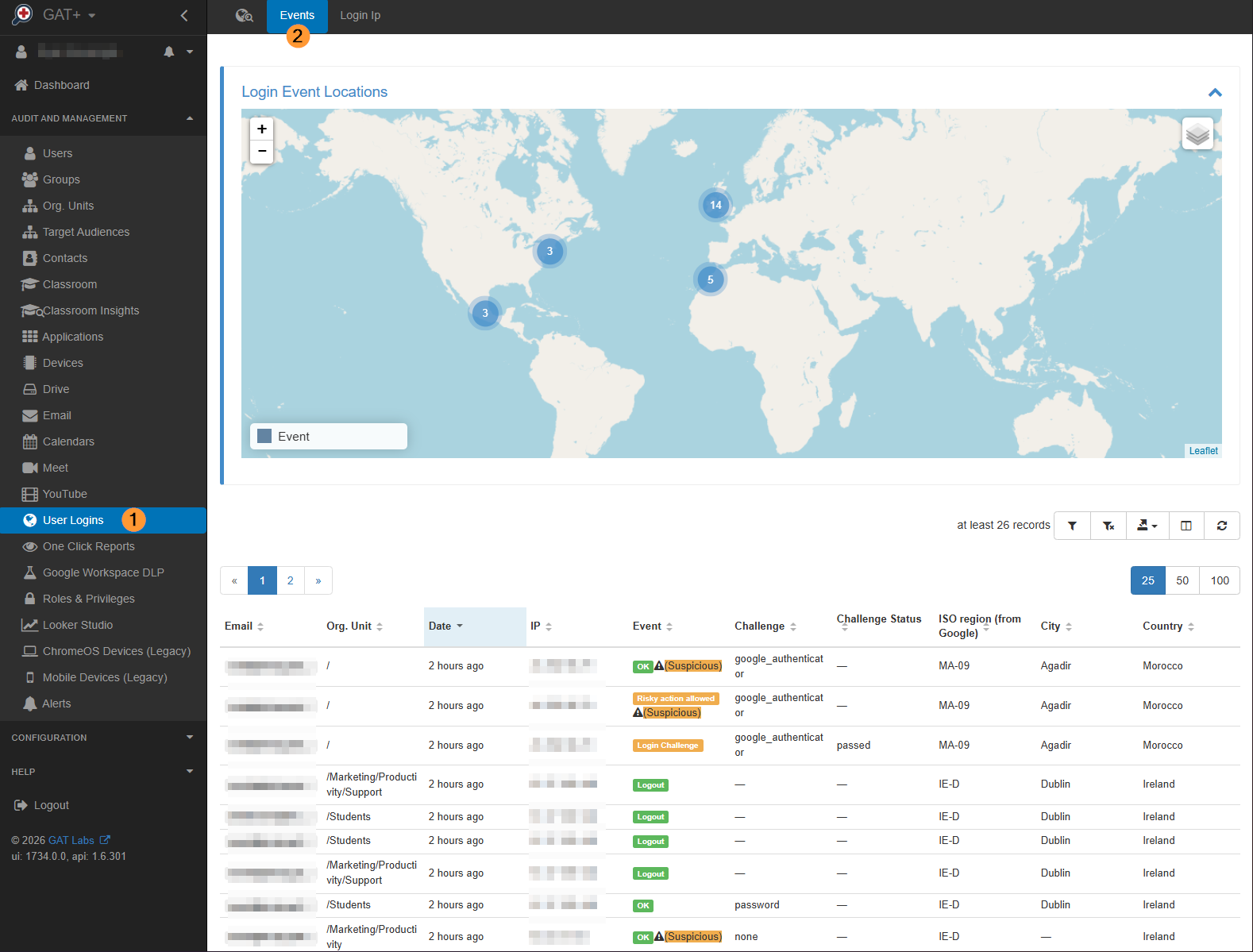
Task: Refresh the login events table
Action: click(x=1222, y=526)
